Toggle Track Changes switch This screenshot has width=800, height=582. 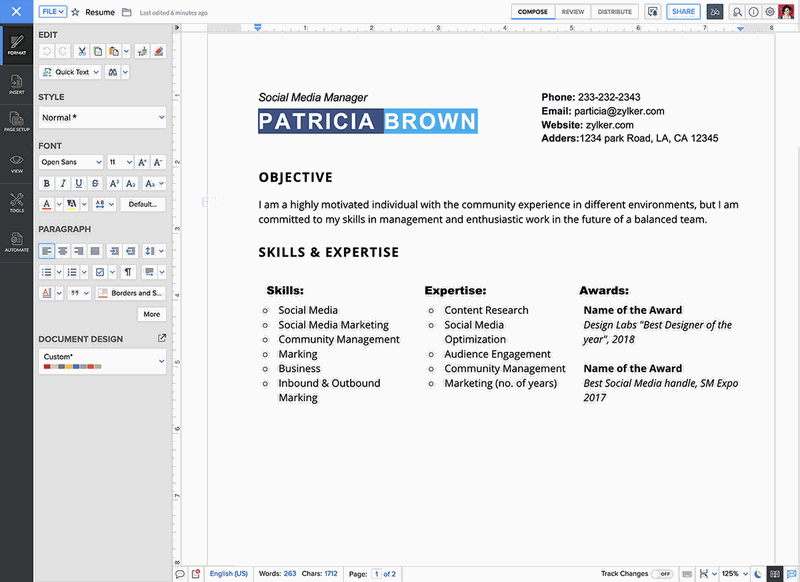662,574
